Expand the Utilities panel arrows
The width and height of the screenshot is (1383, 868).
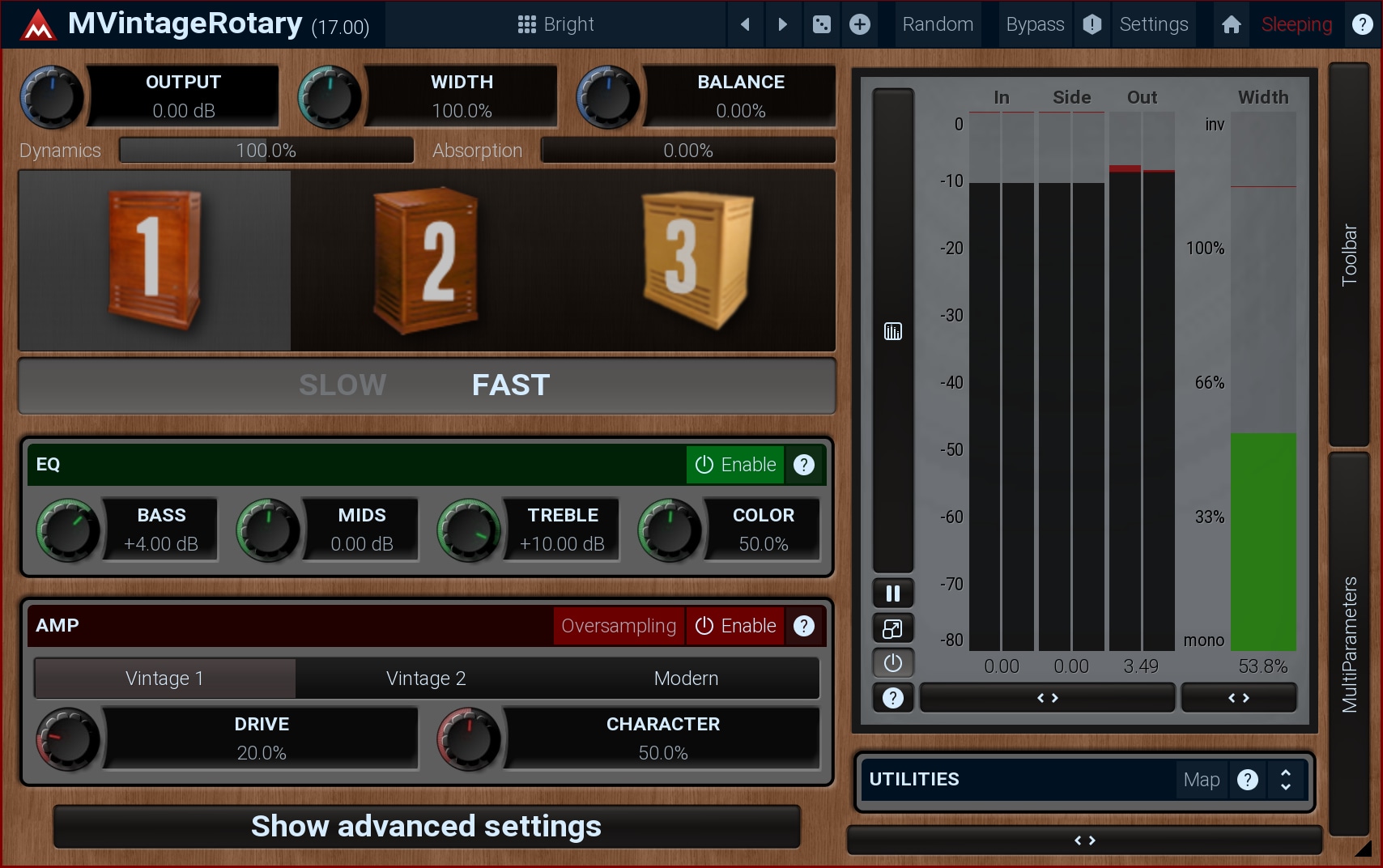click(1285, 780)
